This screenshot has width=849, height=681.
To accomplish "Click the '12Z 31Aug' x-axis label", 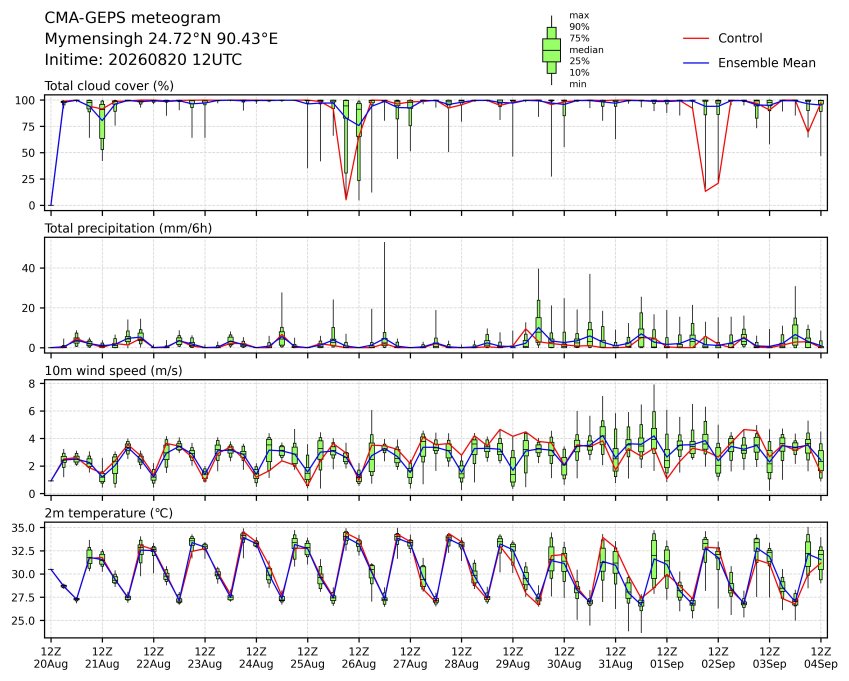I will pyautogui.click(x=616, y=658).
